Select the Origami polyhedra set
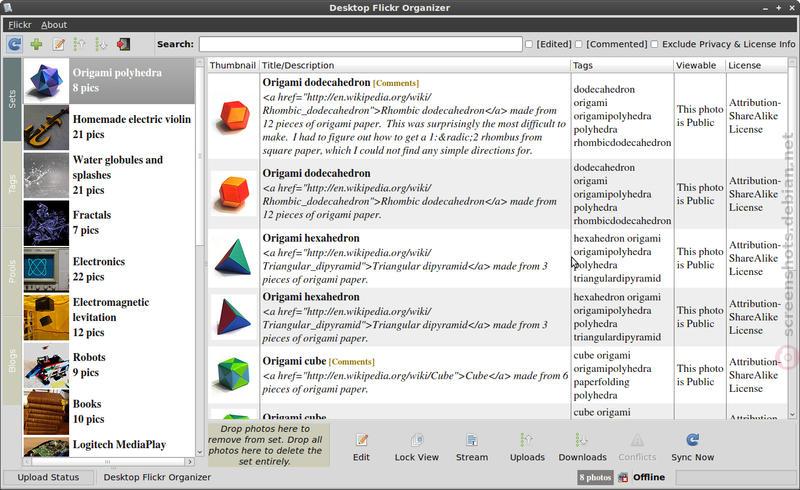 coord(109,81)
